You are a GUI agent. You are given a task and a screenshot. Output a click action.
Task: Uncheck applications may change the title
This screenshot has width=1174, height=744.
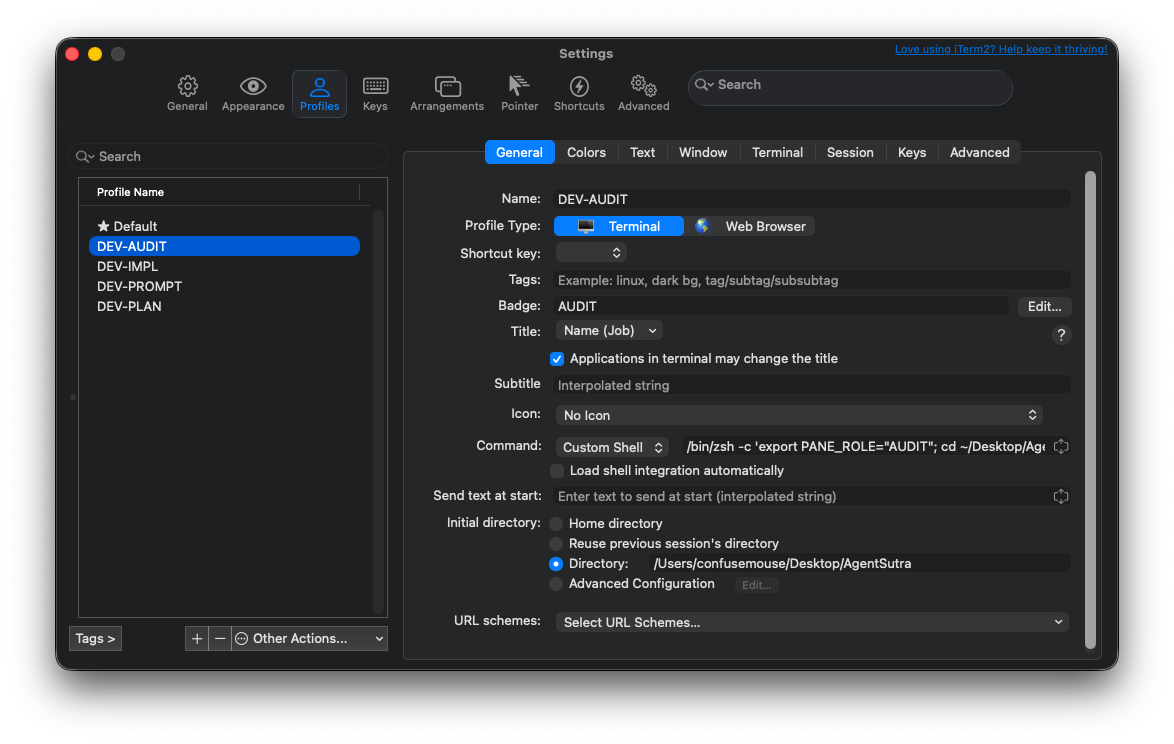click(557, 358)
